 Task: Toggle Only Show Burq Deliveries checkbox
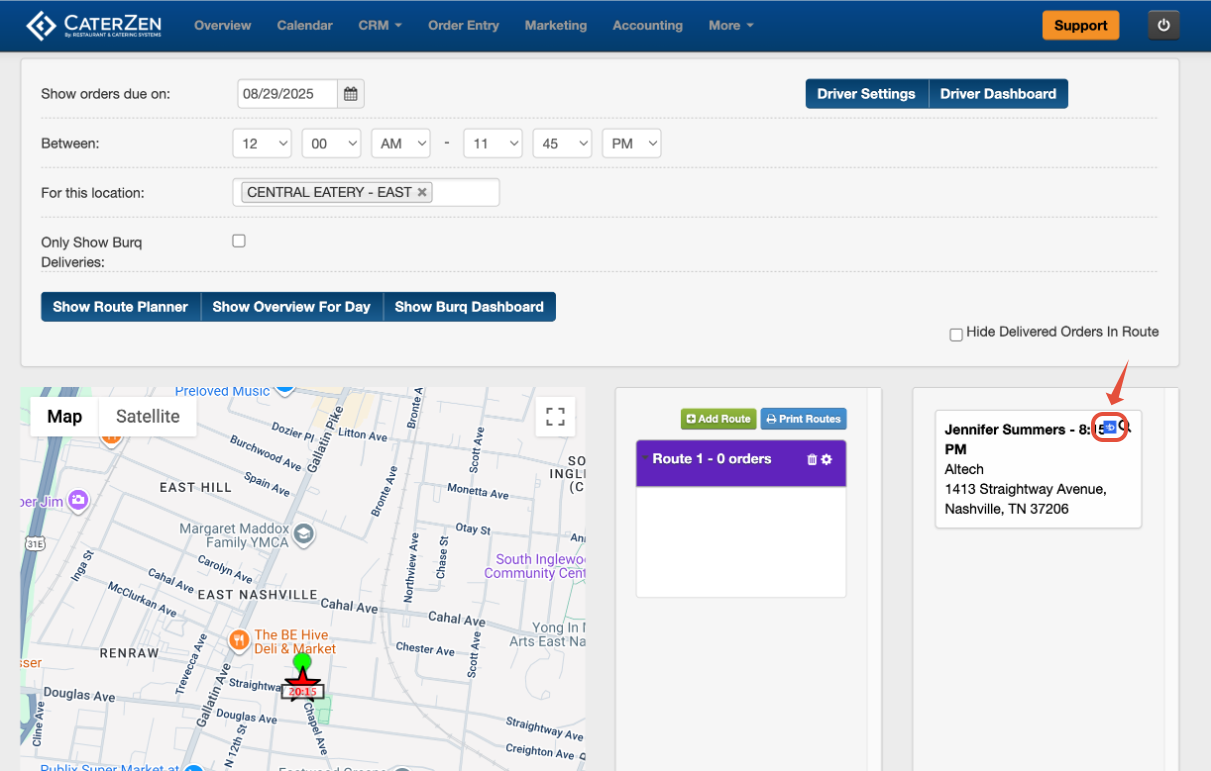239,241
